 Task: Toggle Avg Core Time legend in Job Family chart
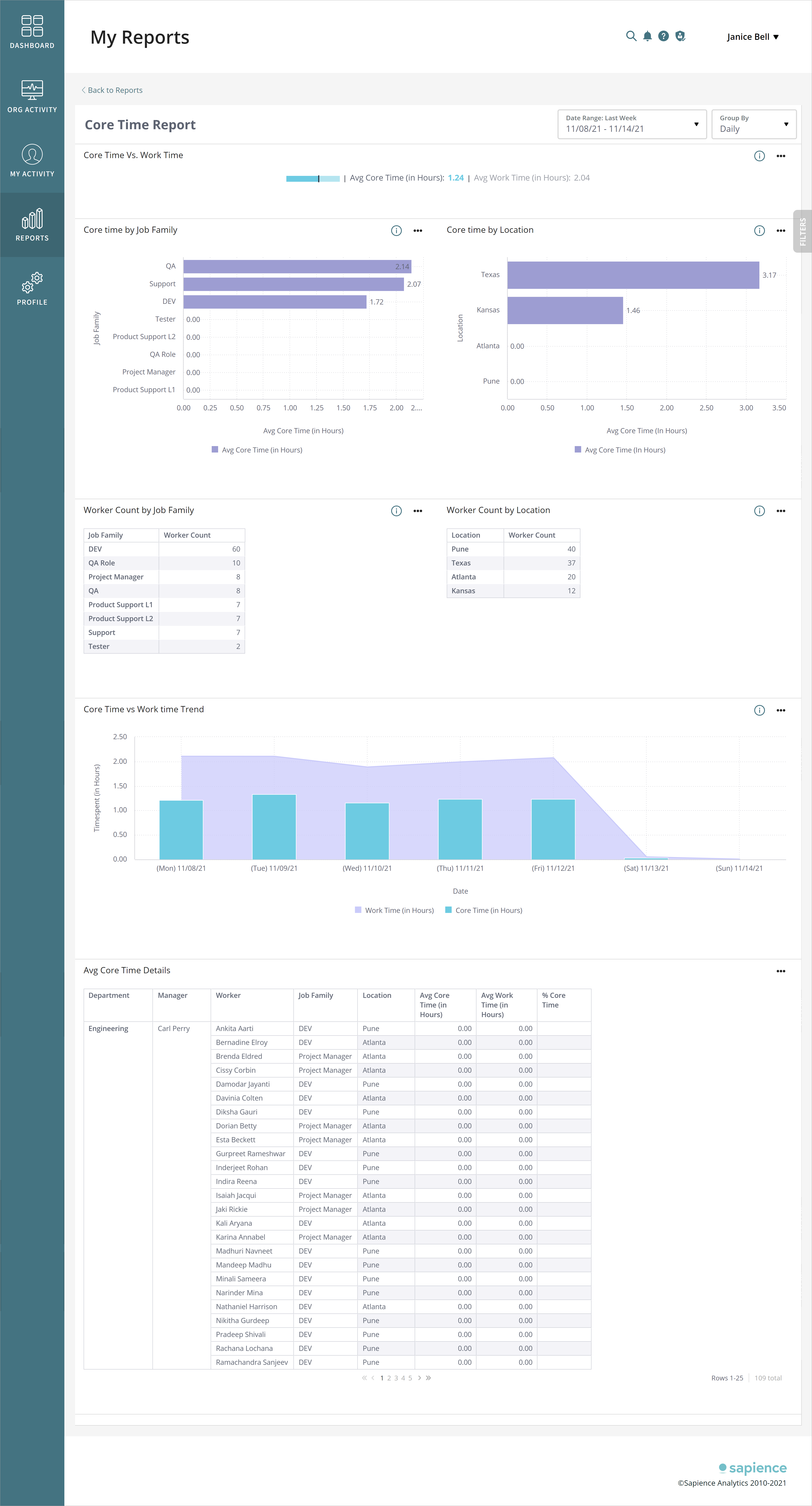pos(257,450)
